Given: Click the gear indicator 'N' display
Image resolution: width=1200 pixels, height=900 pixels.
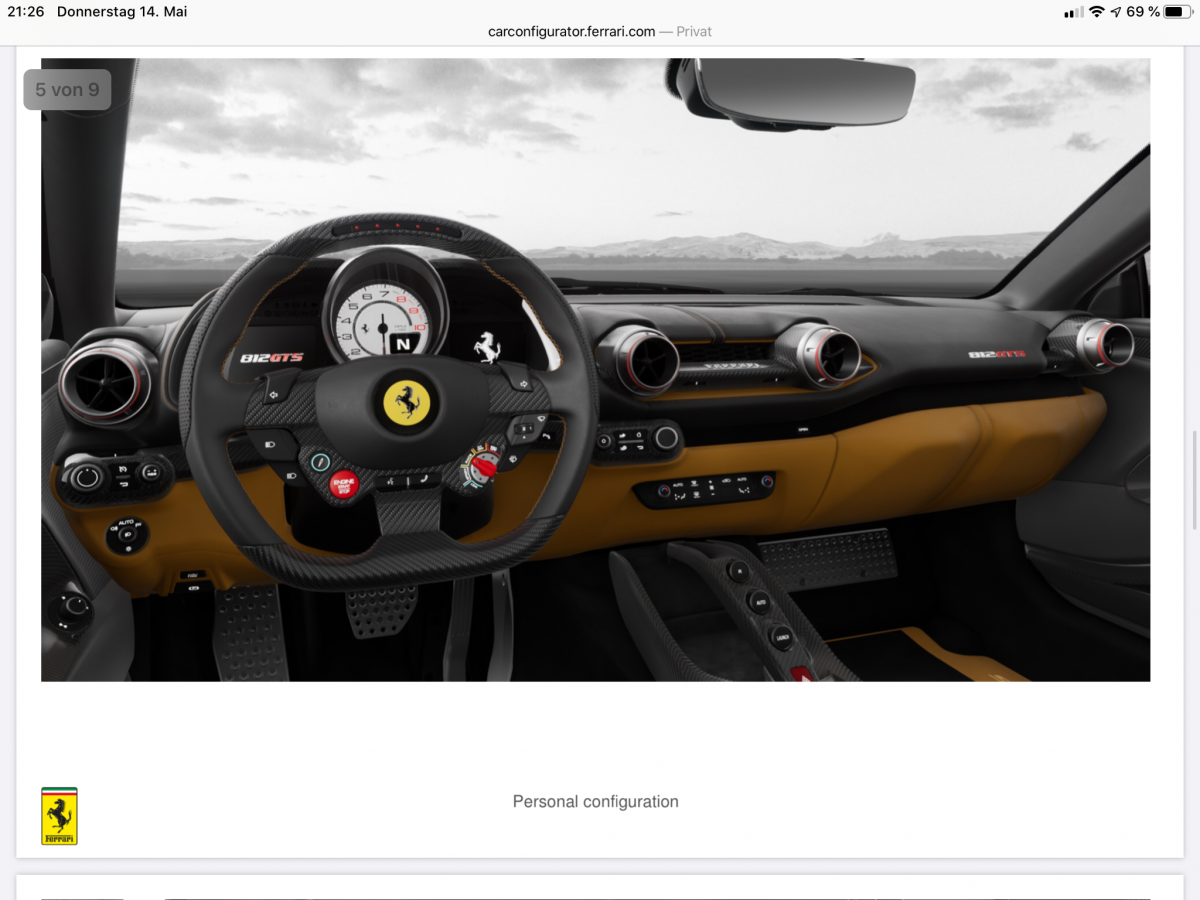Looking at the screenshot, I should click(x=404, y=344).
